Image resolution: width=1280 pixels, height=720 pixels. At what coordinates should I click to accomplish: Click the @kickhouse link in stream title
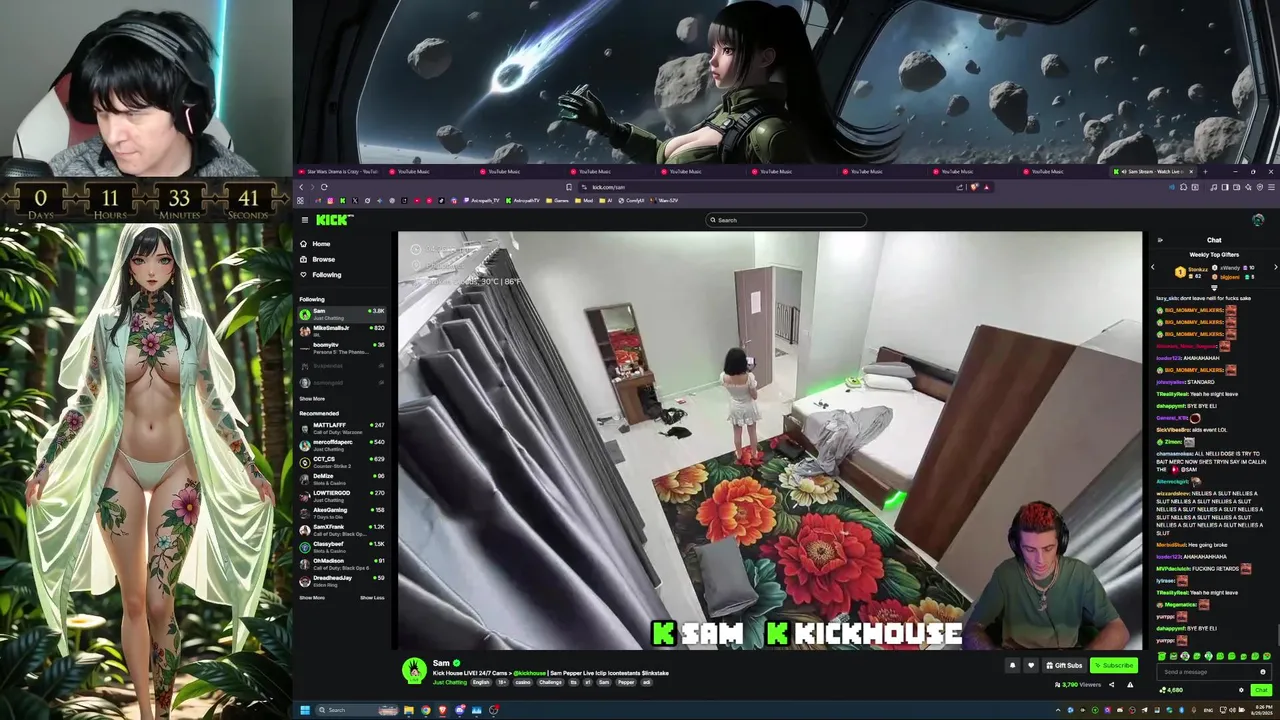coord(529,673)
